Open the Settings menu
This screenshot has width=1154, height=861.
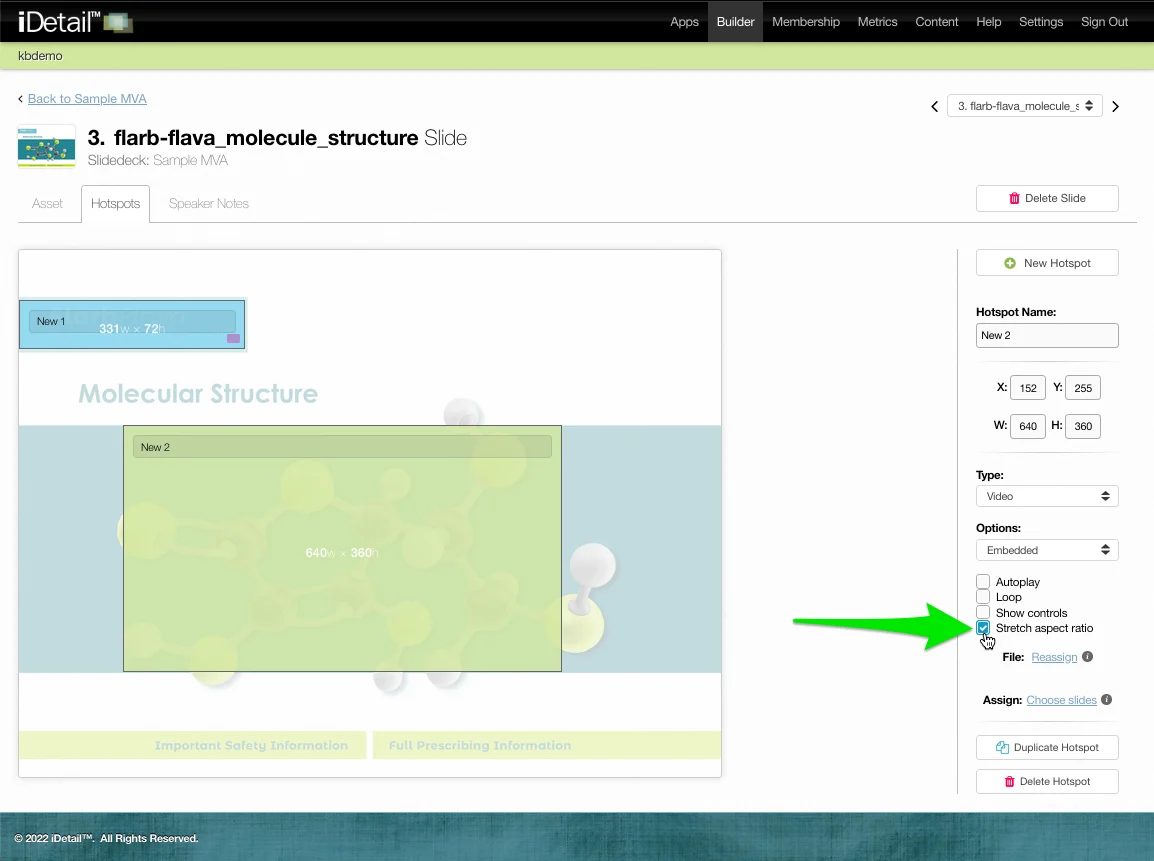(1041, 21)
